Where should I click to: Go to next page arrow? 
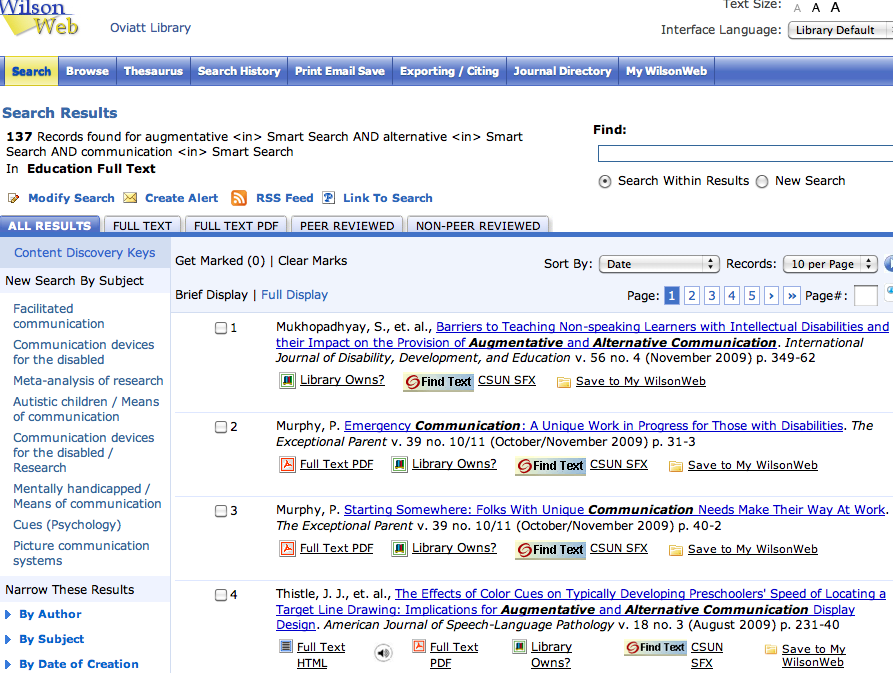tap(771, 296)
